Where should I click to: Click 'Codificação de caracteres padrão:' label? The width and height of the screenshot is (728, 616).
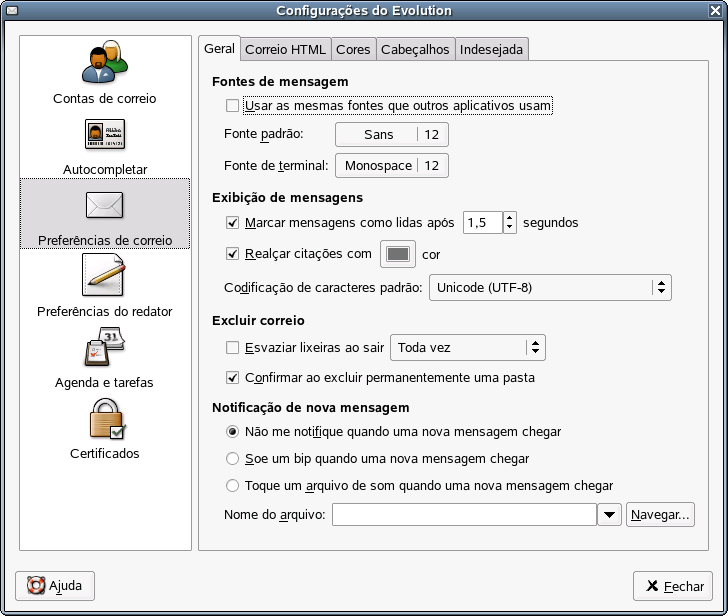point(323,288)
